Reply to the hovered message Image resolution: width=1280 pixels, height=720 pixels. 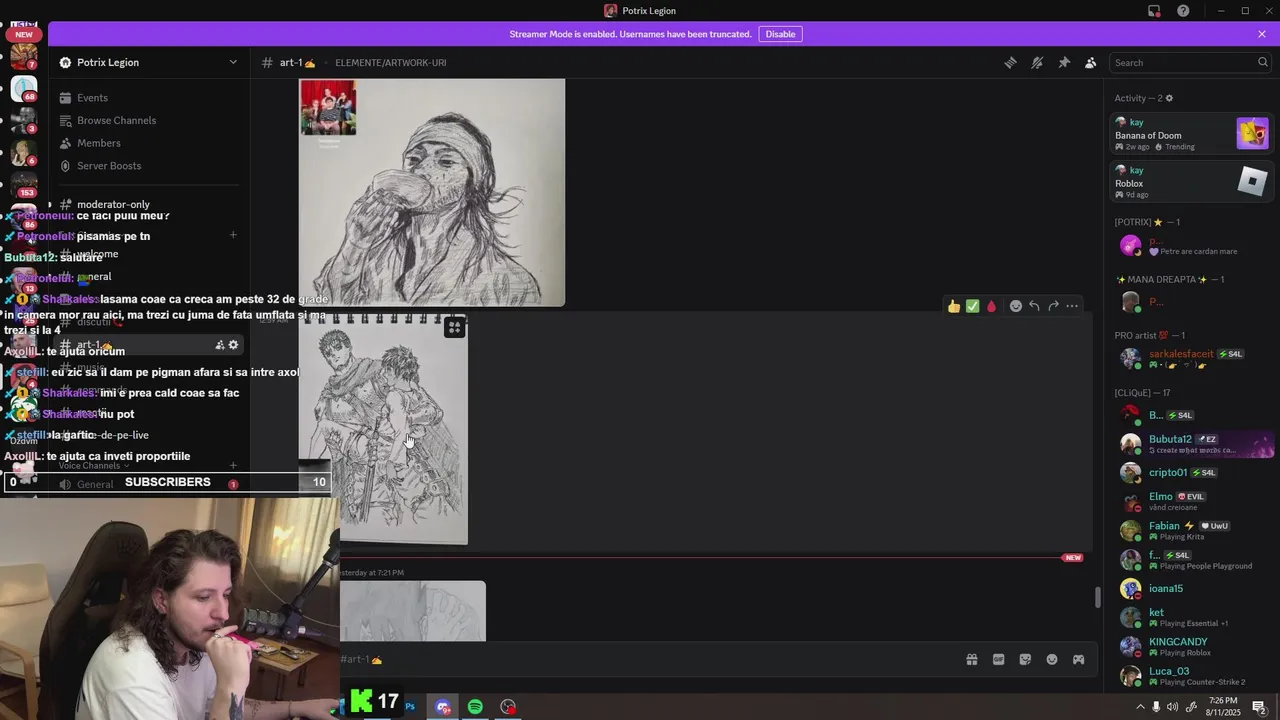1035,306
